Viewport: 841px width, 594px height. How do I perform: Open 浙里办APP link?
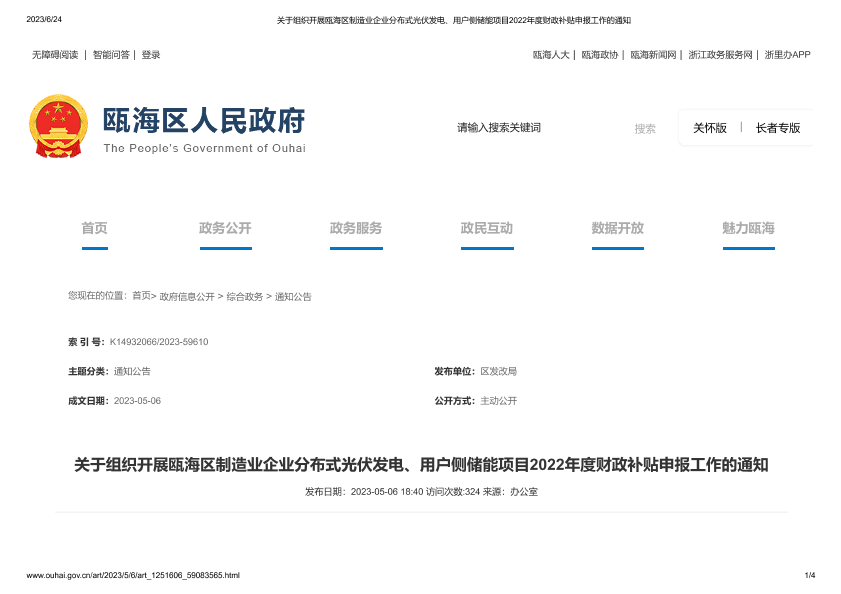tap(787, 55)
